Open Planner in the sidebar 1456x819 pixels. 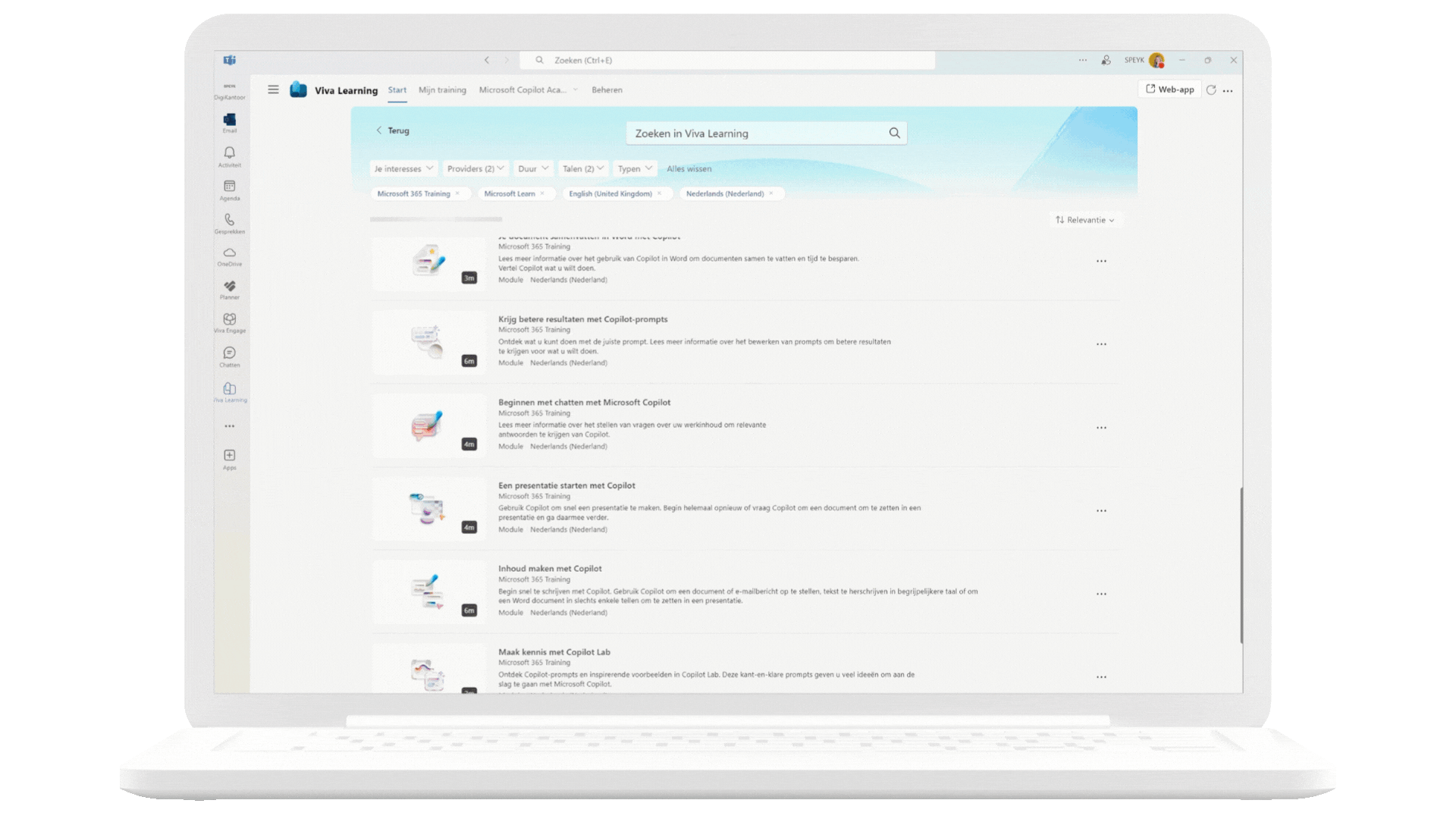(x=230, y=290)
